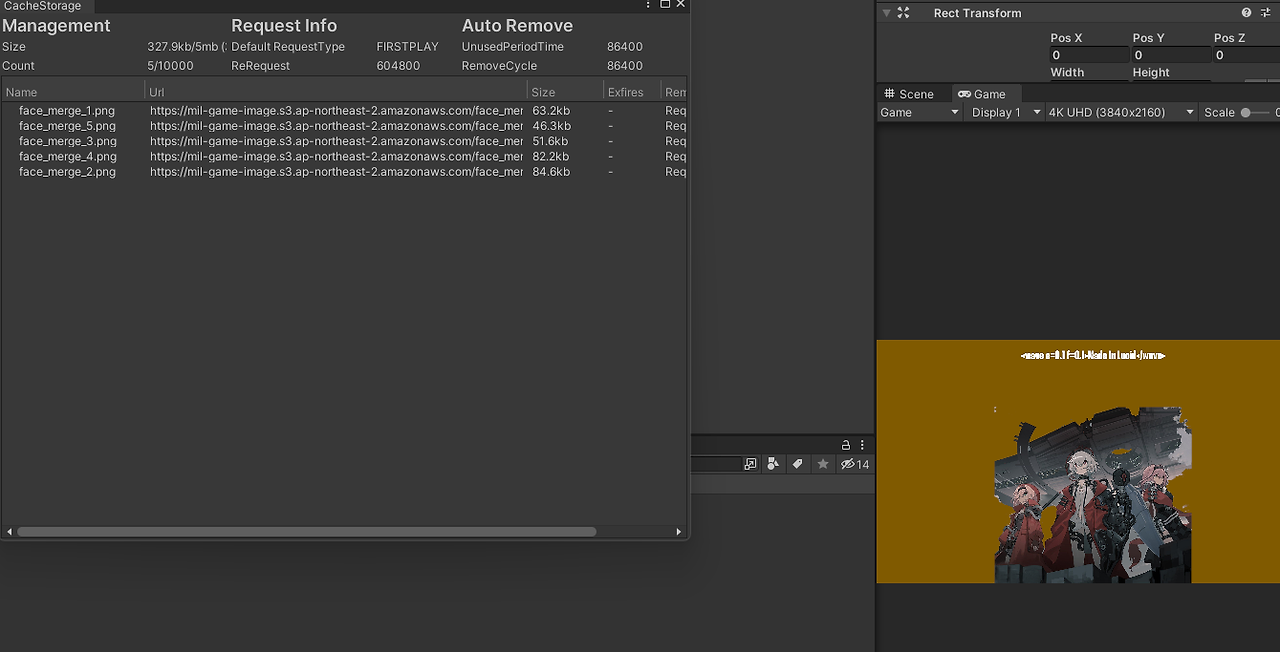Toggle hidden packages eye icon showing 14
1280x652 pixels.
click(x=855, y=464)
